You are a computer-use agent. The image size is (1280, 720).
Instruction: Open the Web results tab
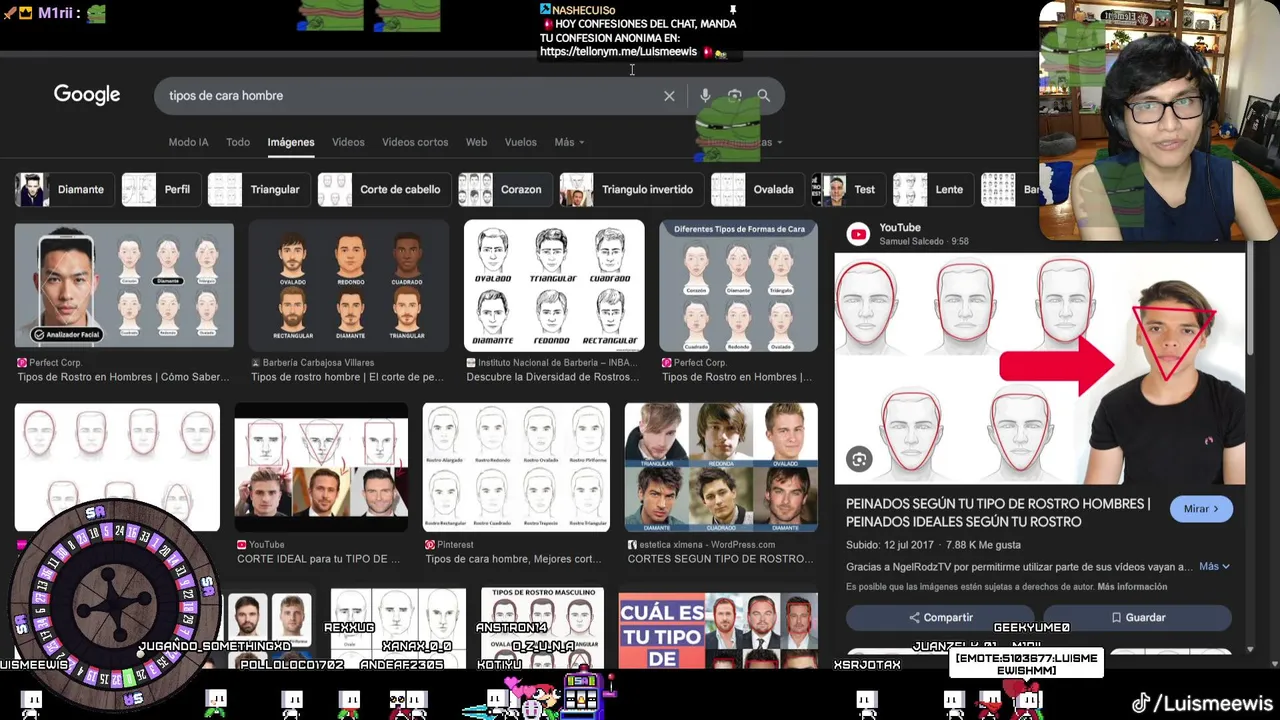click(x=476, y=142)
